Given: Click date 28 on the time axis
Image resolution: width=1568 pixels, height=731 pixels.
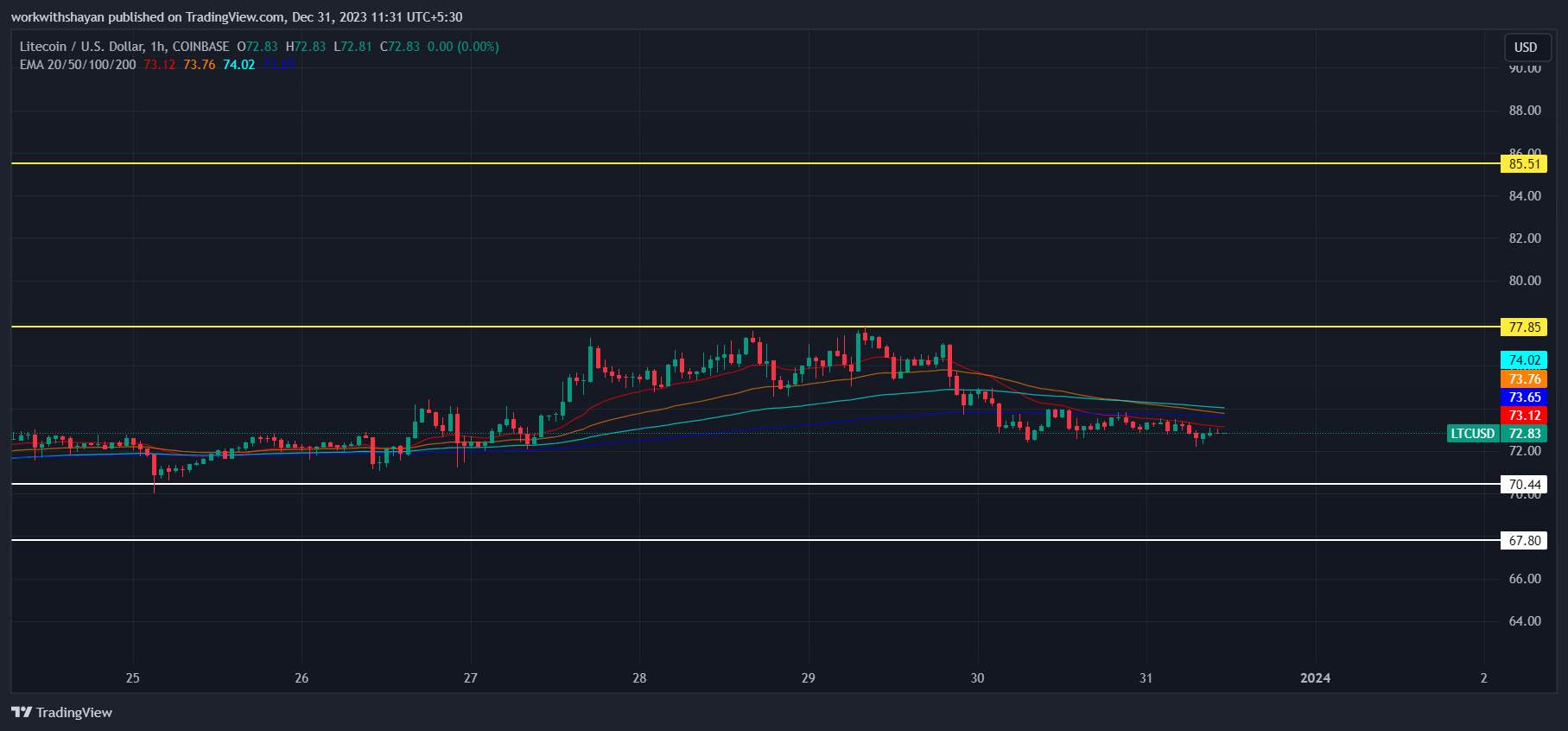Looking at the screenshot, I should [639, 678].
